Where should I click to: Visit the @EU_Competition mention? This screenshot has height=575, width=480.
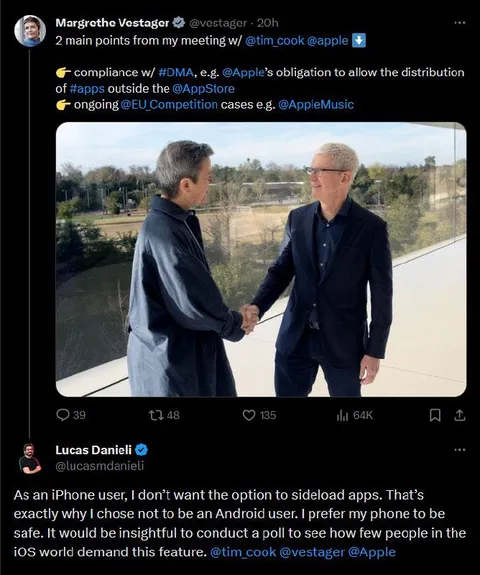pyautogui.click(x=169, y=105)
